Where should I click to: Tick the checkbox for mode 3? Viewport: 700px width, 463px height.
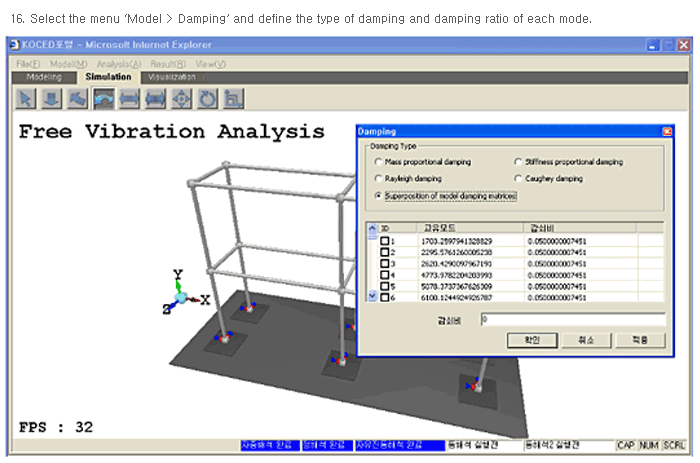point(385,263)
